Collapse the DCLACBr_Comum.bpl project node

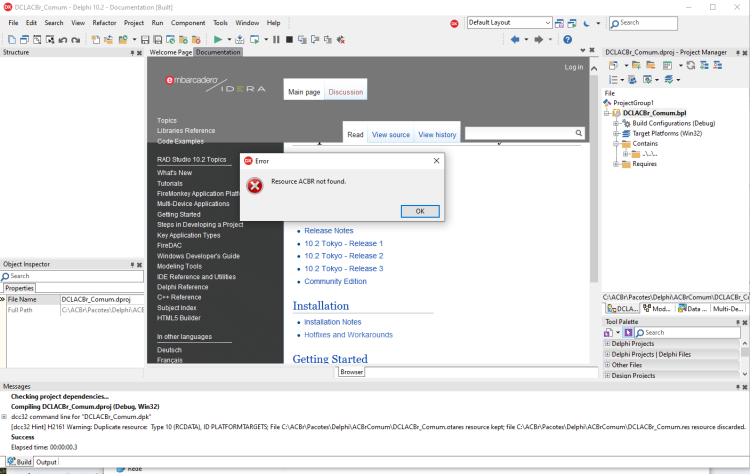tap(607, 113)
